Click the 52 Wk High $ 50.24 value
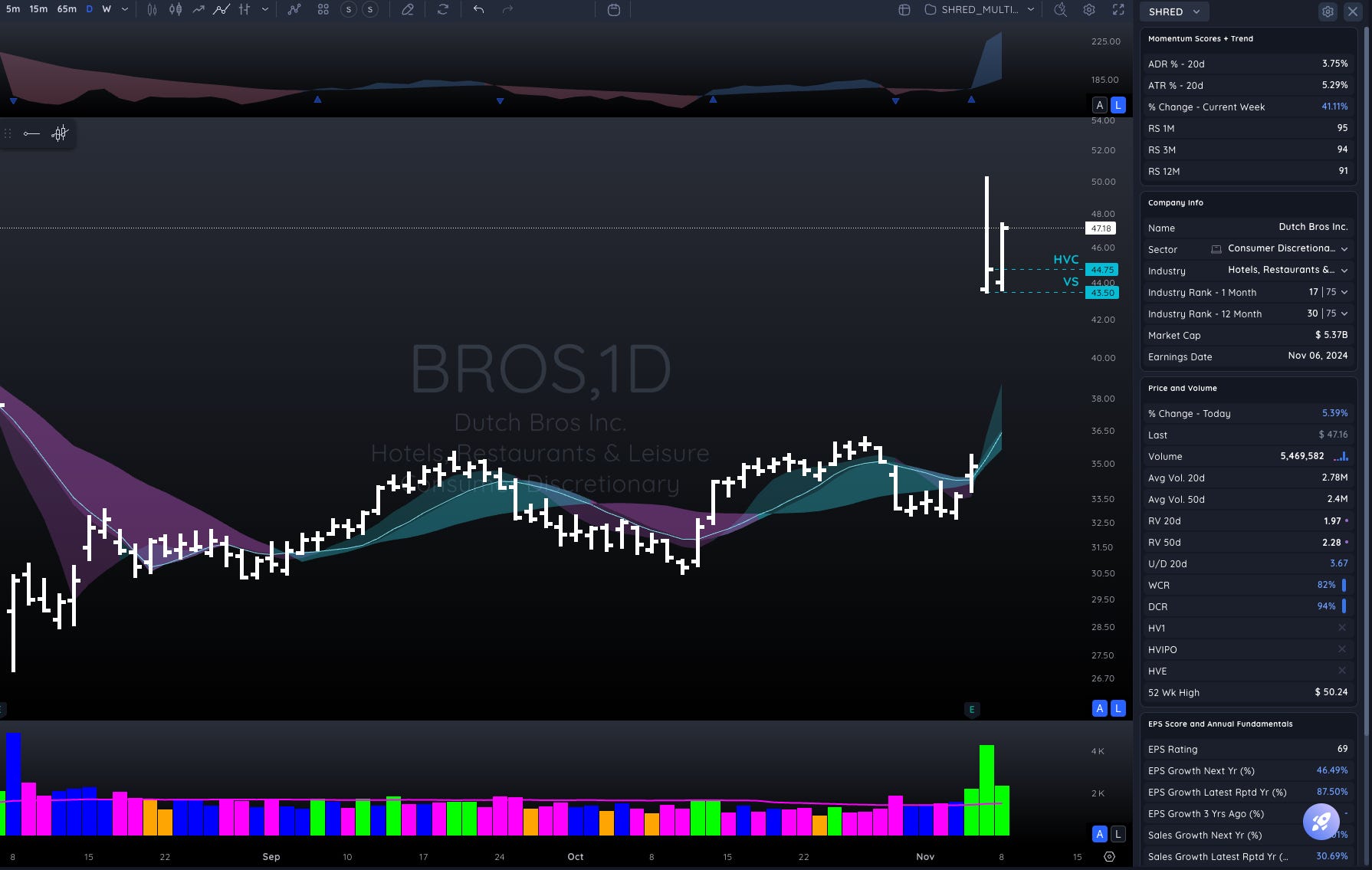 click(x=1331, y=692)
